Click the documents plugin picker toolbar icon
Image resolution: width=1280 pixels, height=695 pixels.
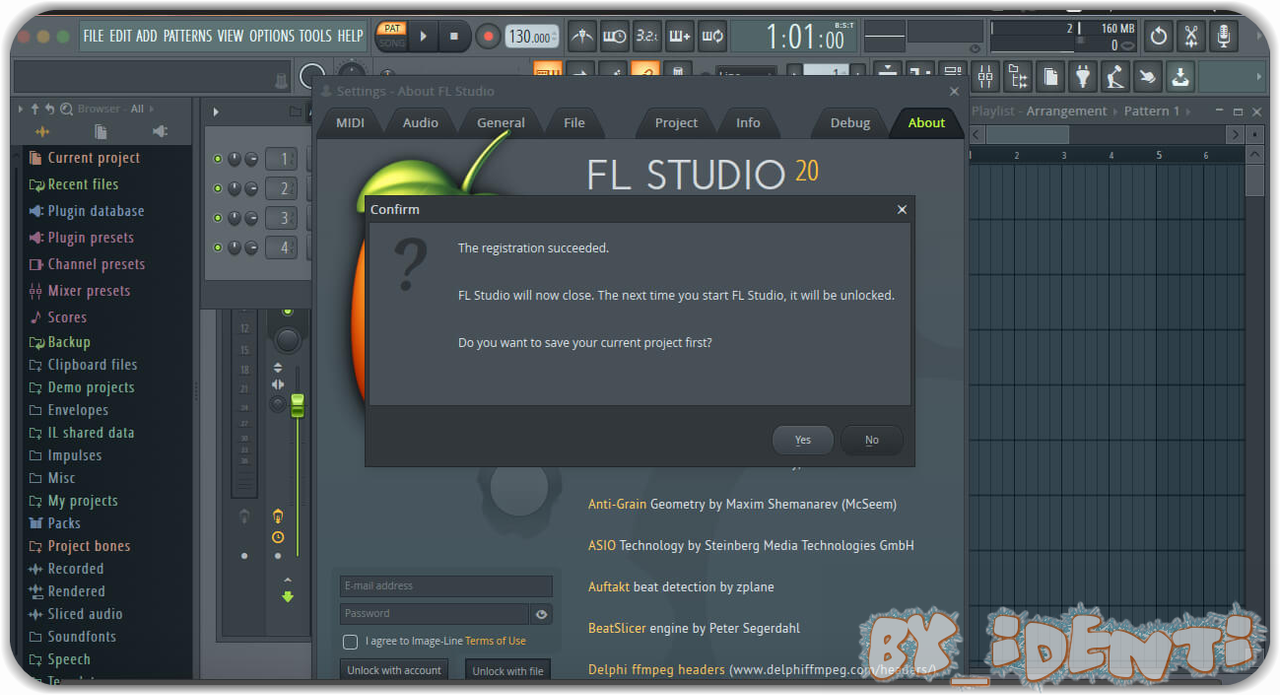[1050, 76]
